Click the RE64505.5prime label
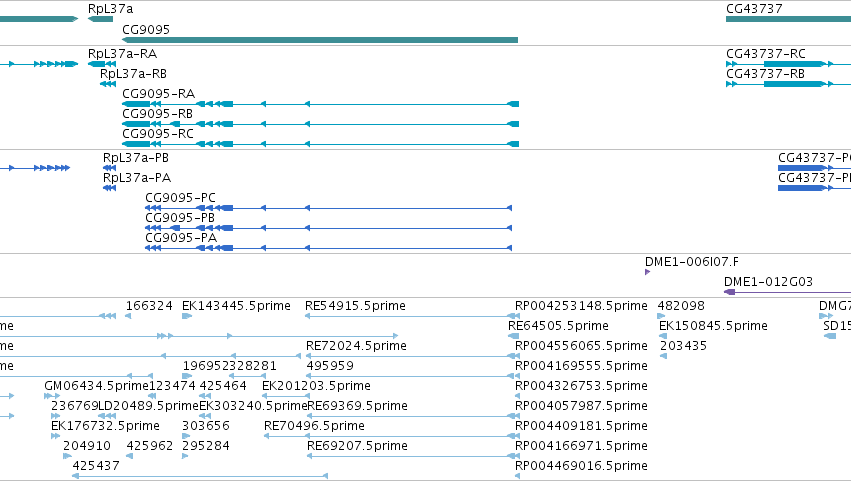 click(x=558, y=326)
